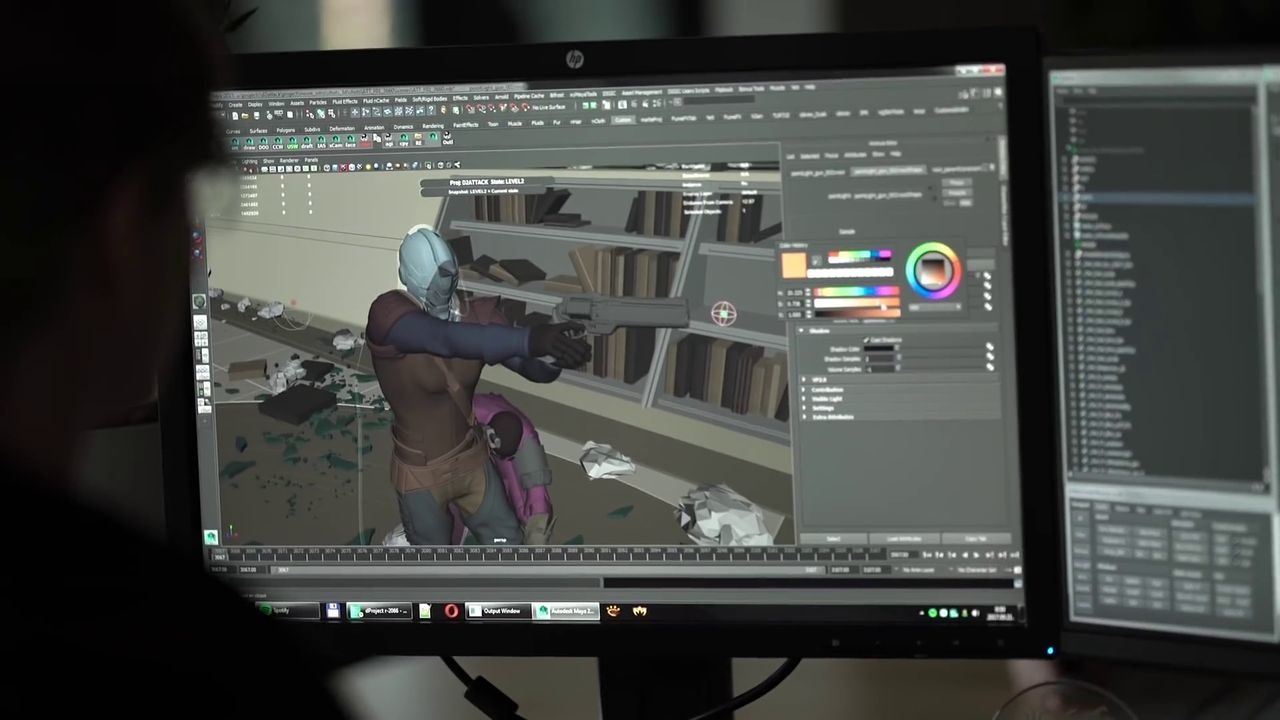
Task: Click Shadow Samples input field
Action: pyautogui.click(x=880, y=359)
